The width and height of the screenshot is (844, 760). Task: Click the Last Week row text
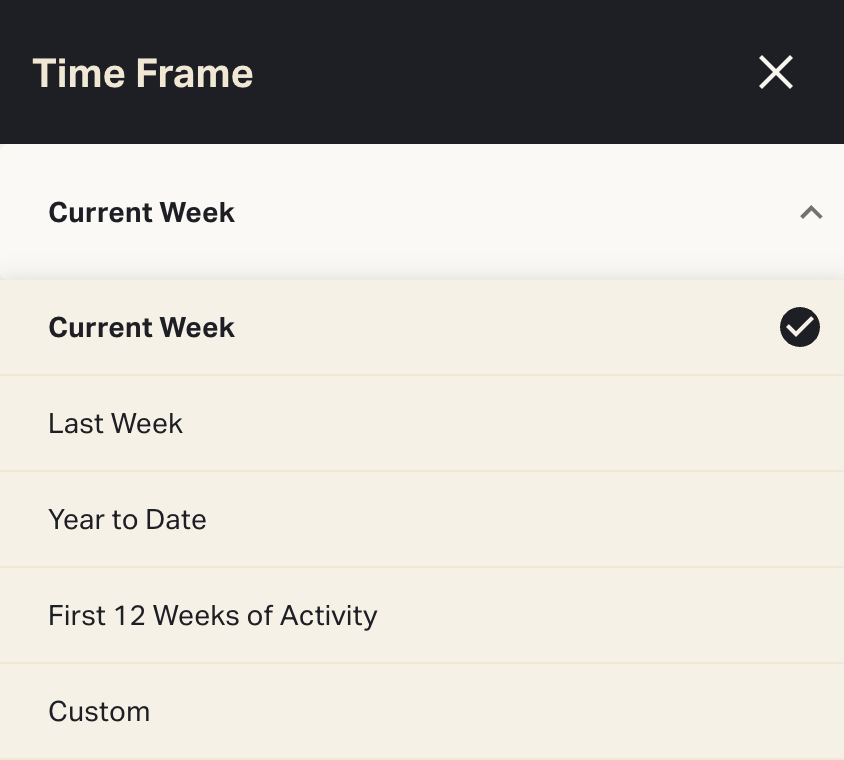point(116,424)
